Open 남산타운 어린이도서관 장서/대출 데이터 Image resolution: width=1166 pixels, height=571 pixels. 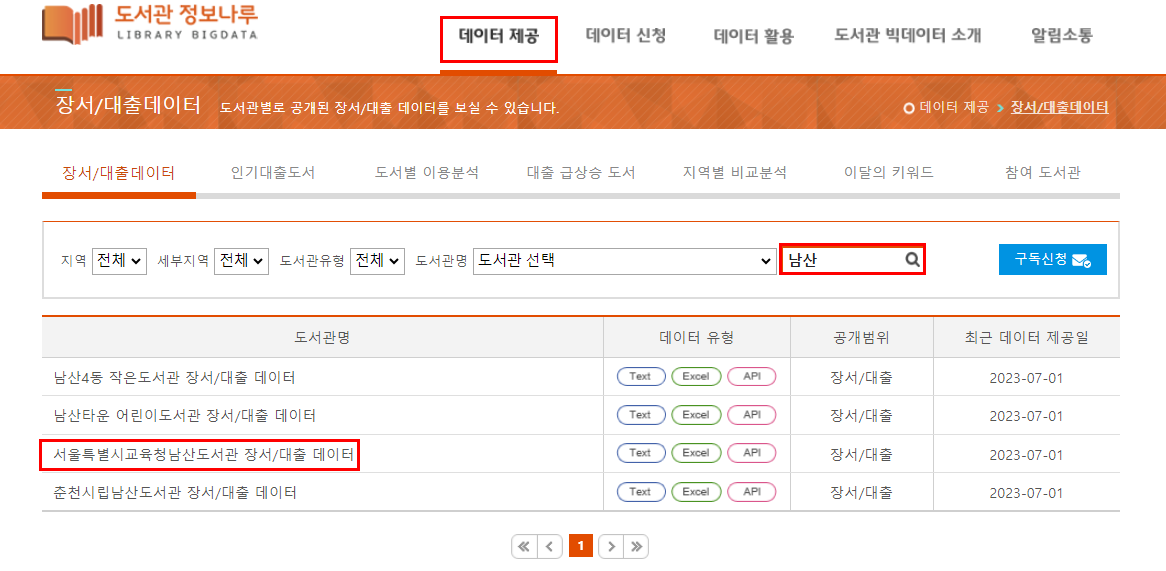(x=185, y=416)
